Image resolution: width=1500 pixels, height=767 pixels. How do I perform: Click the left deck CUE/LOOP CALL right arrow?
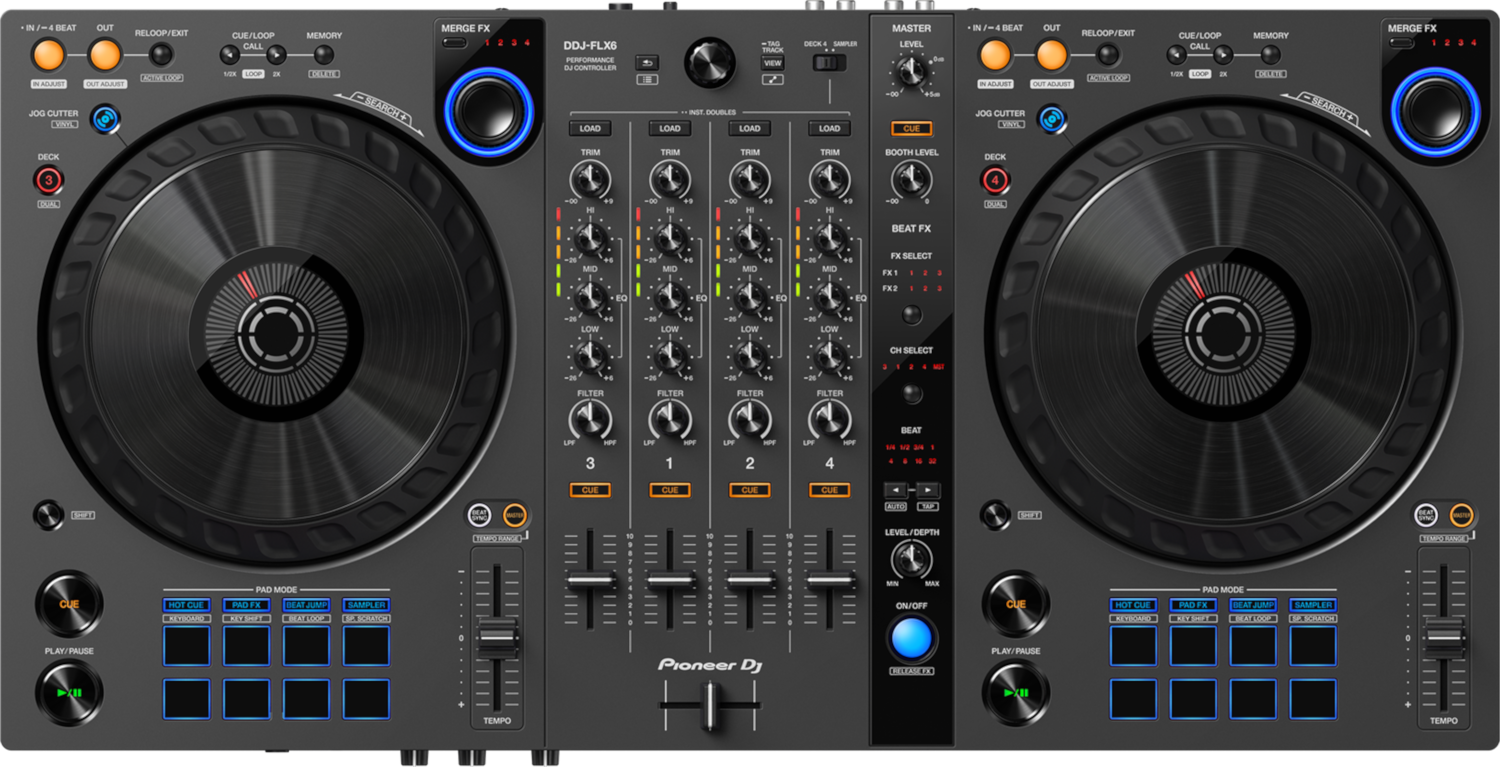[x=277, y=55]
